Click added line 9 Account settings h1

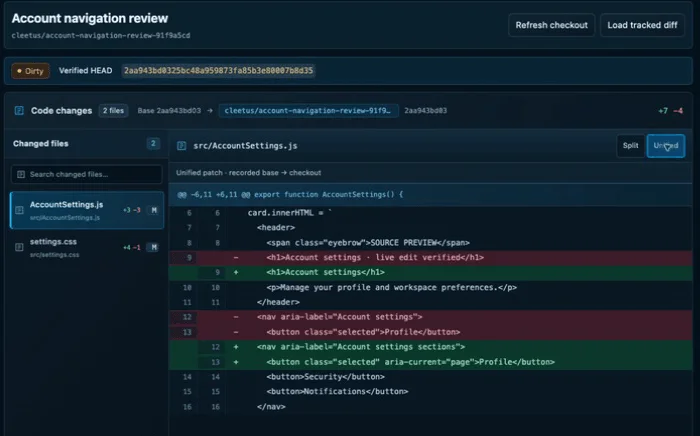click(x=430, y=272)
